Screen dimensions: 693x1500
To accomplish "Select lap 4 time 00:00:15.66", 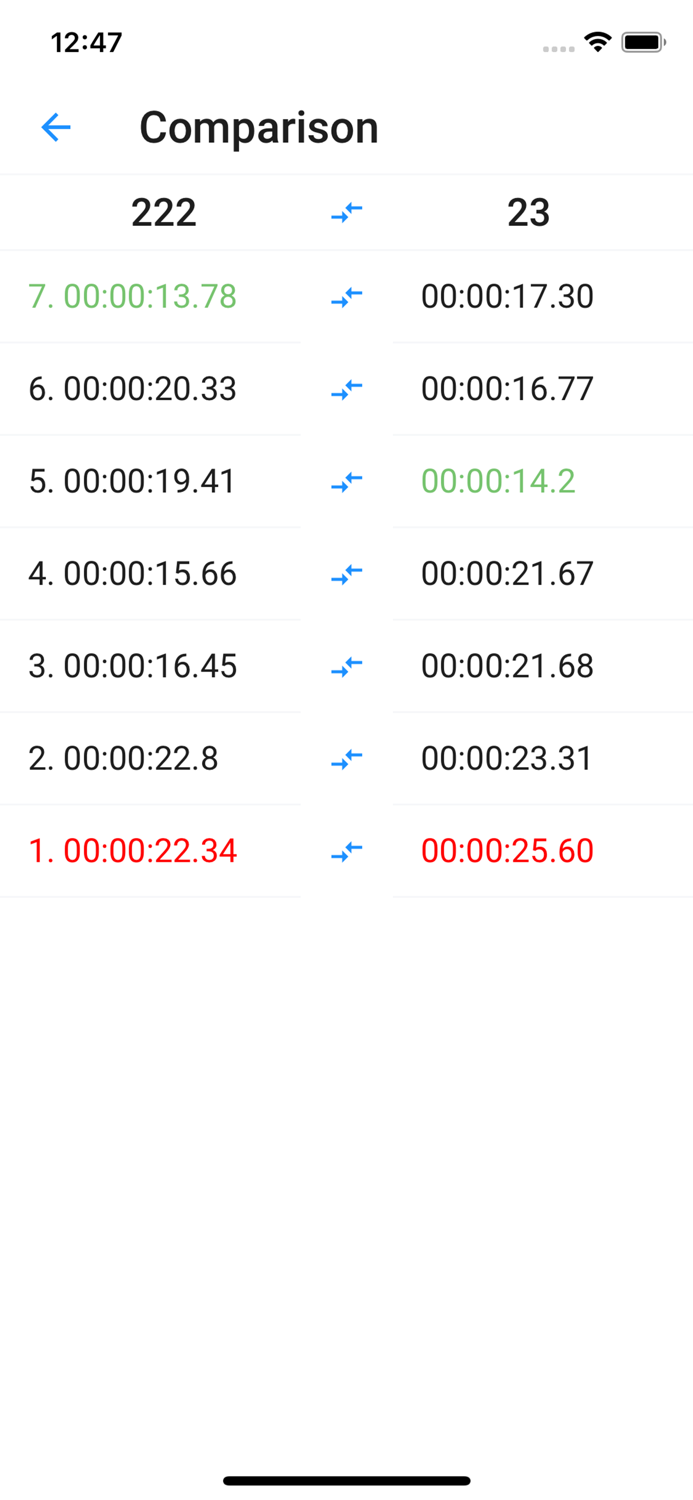I will (133, 573).
